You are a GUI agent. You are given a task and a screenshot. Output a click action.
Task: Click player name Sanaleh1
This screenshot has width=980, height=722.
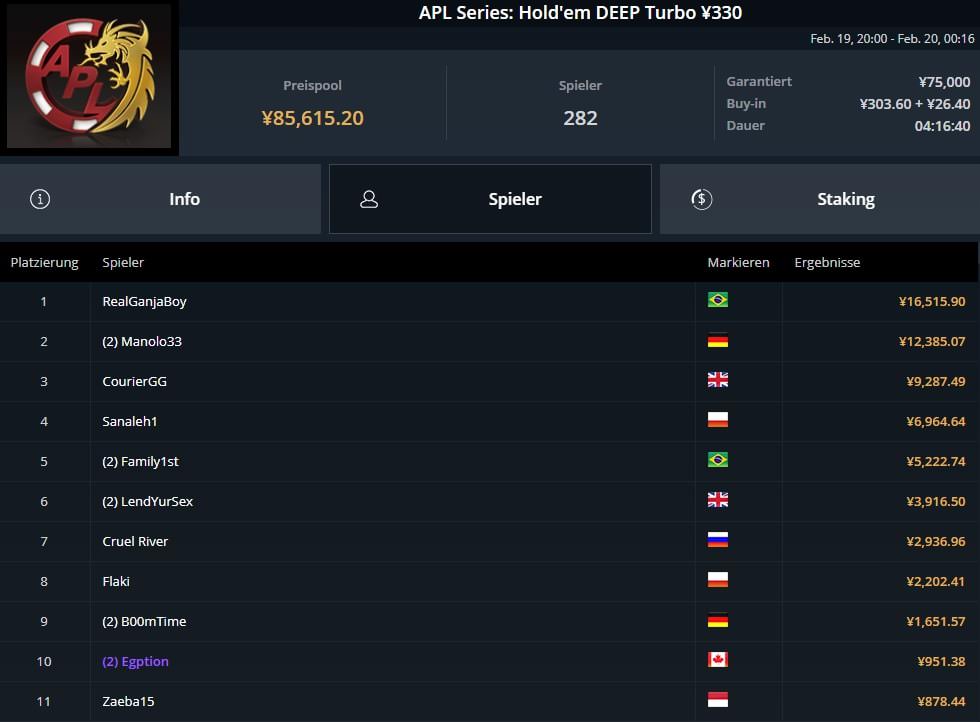point(130,421)
